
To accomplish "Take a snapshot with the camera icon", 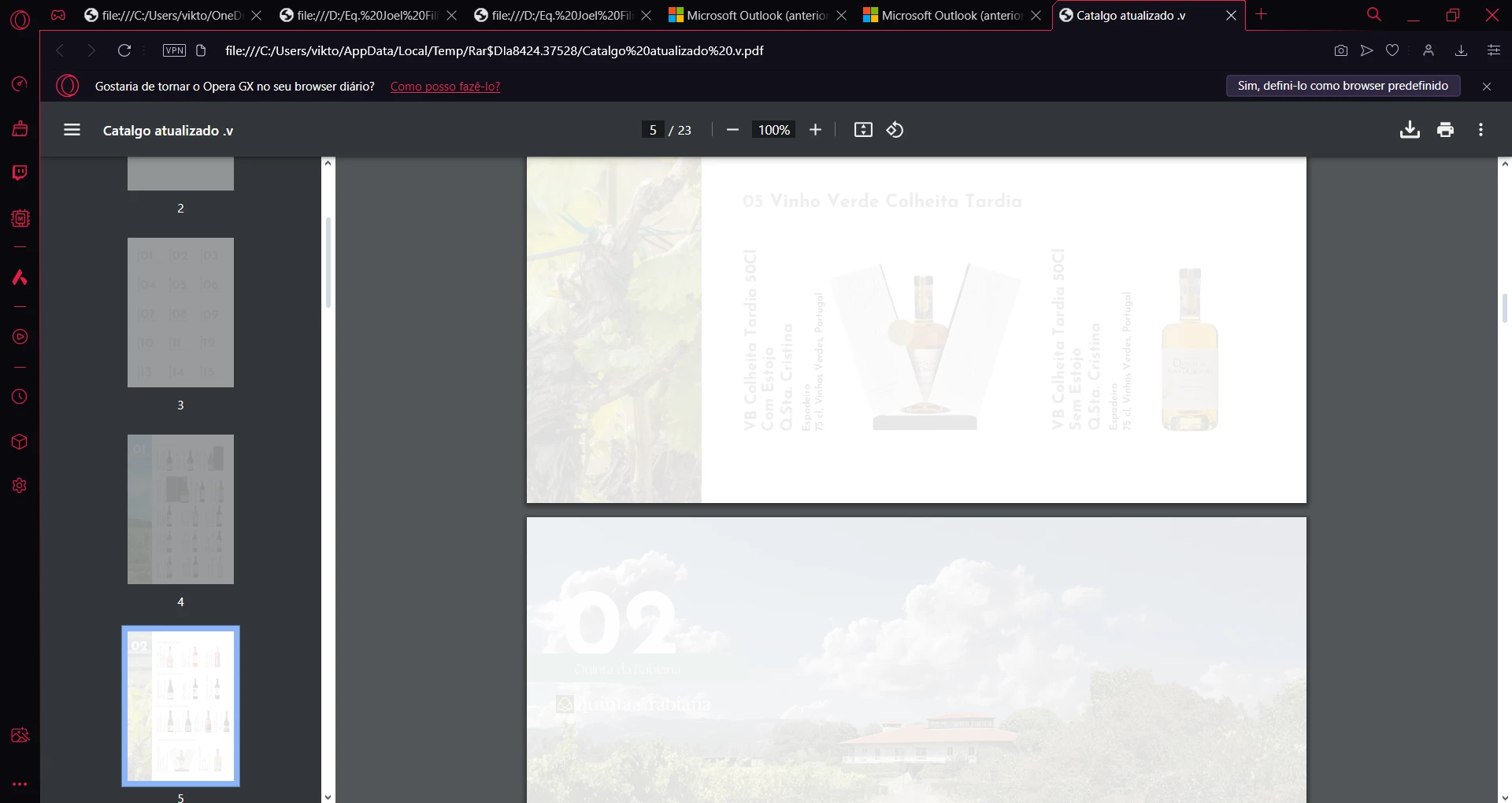I will (1341, 50).
